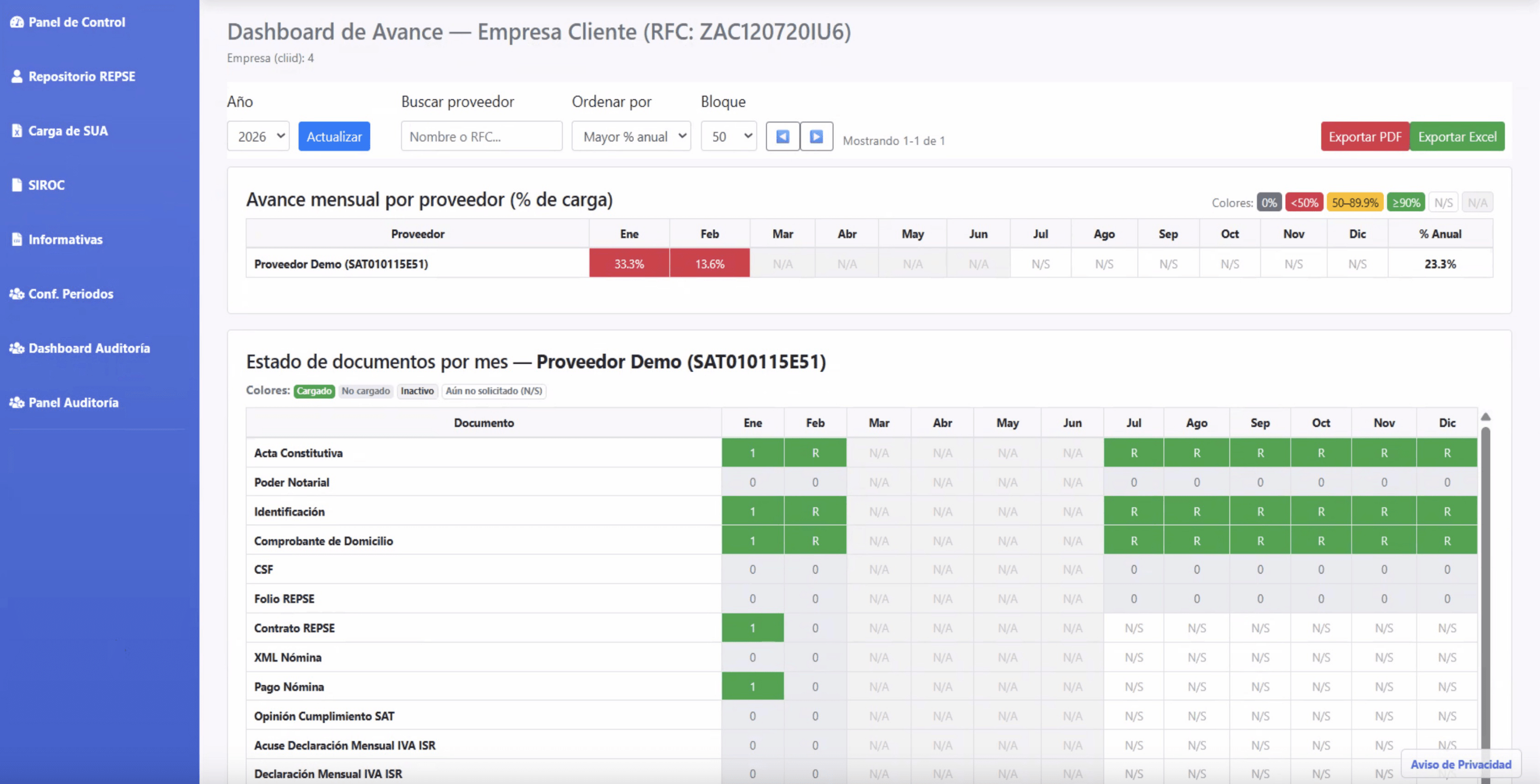The width and height of the screenshot is (1540, 784).
Task: Click the % Anual column header
Action: point(1440,234)
